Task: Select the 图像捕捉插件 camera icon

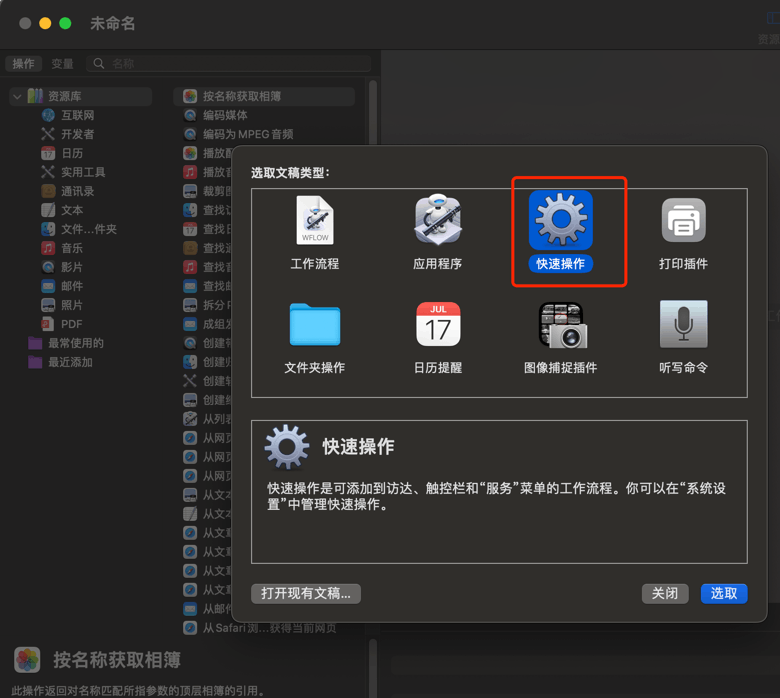Action: pyautogui.click(x=563, y=325)
